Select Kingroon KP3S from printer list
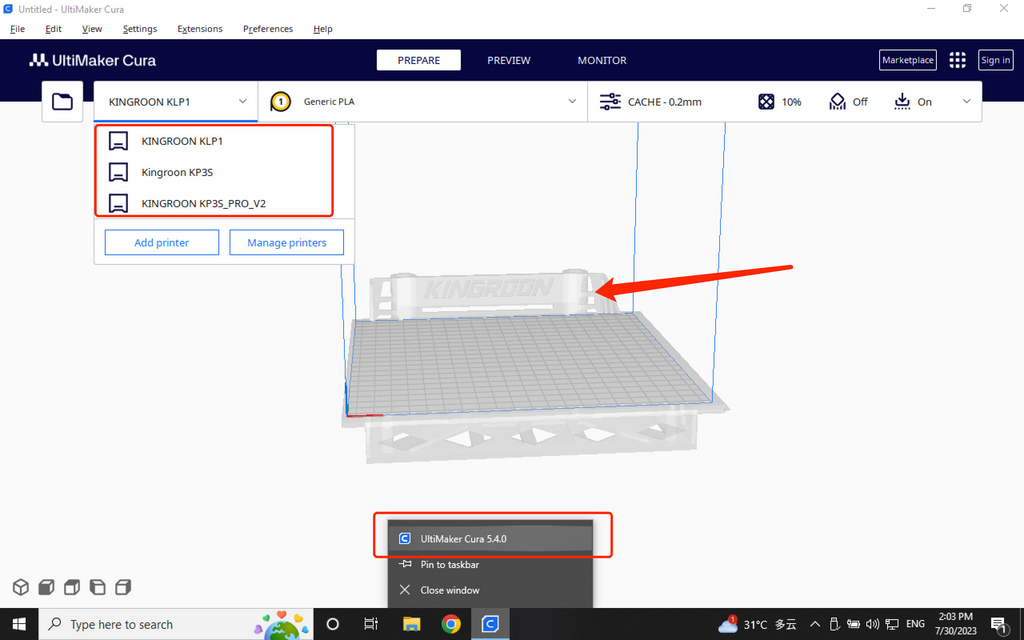Image resolution: width=1024 pixels, height=640 pixels. pos(177,172)
